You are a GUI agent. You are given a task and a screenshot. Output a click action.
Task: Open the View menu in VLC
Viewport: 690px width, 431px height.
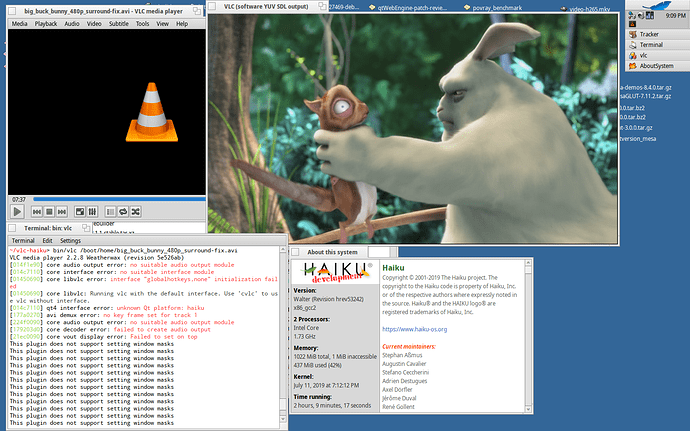click(162, 24)
